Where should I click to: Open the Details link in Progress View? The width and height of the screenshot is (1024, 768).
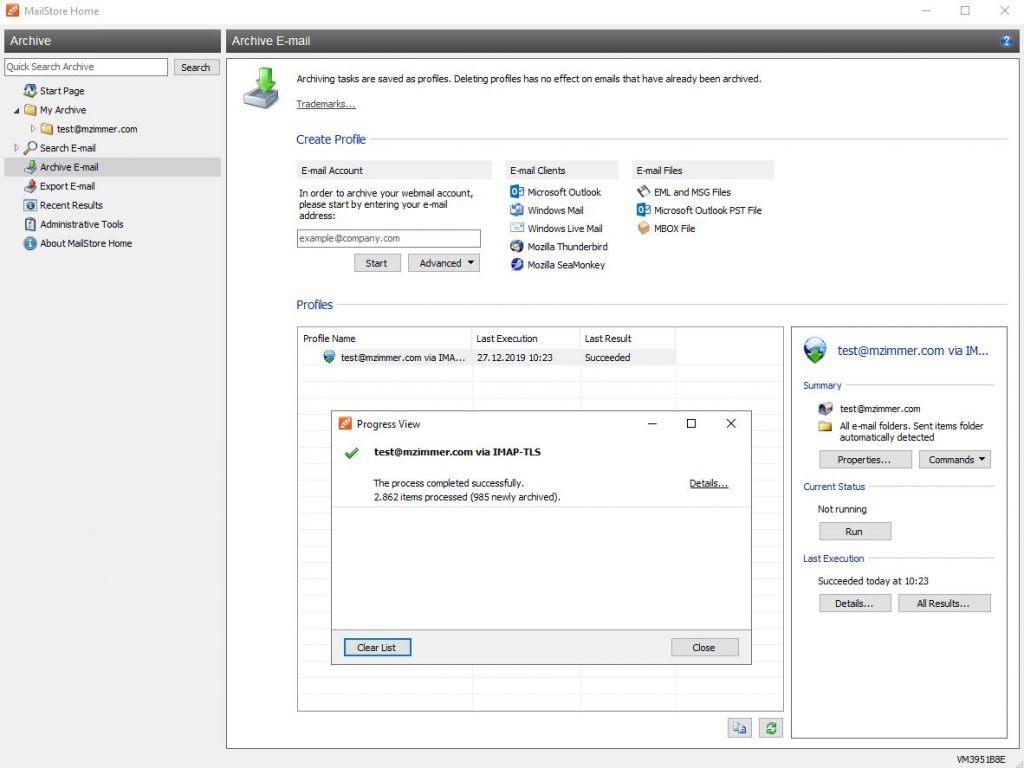coord(708,484)
